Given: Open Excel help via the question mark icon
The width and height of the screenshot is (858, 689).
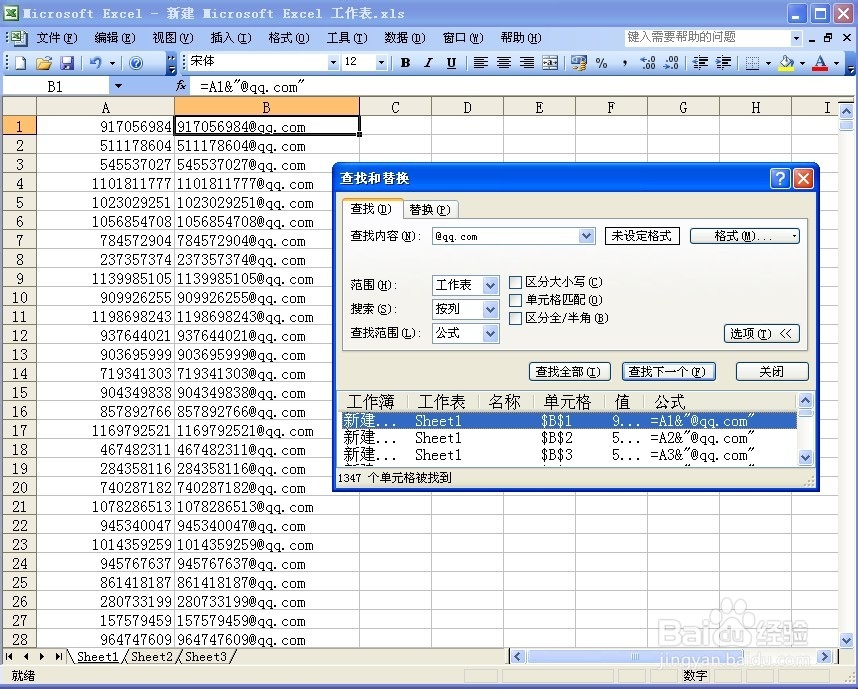Looking at the screenshot, I should pyautogui.click(x=136, y=63).
